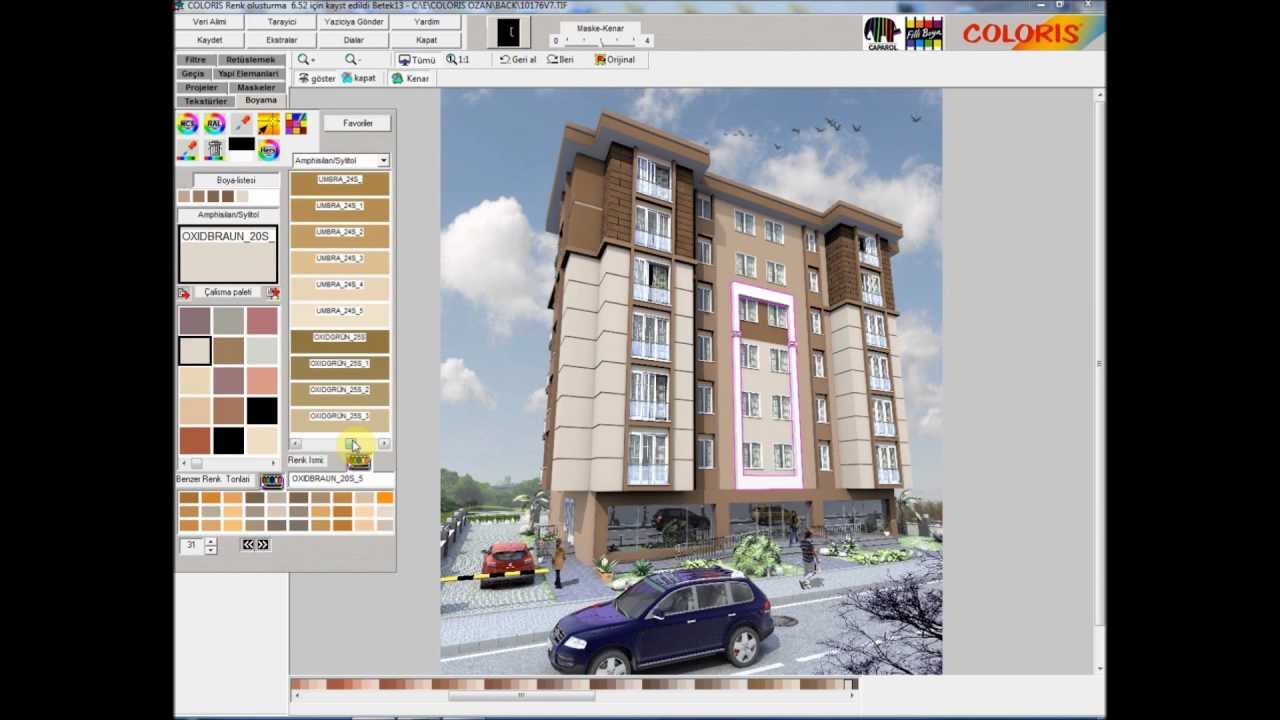Undo with Geri al
Screen dimensions: 1280x720
tap(518, 60)
